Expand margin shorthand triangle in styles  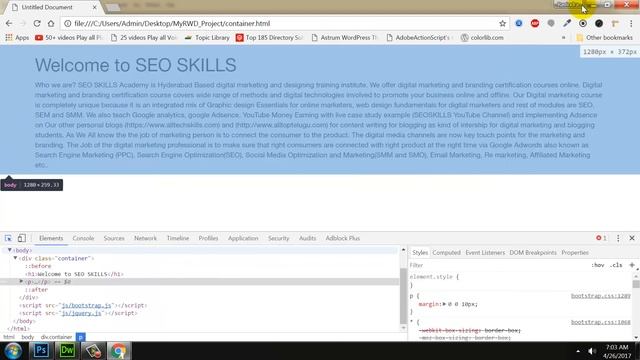(444, 304)
